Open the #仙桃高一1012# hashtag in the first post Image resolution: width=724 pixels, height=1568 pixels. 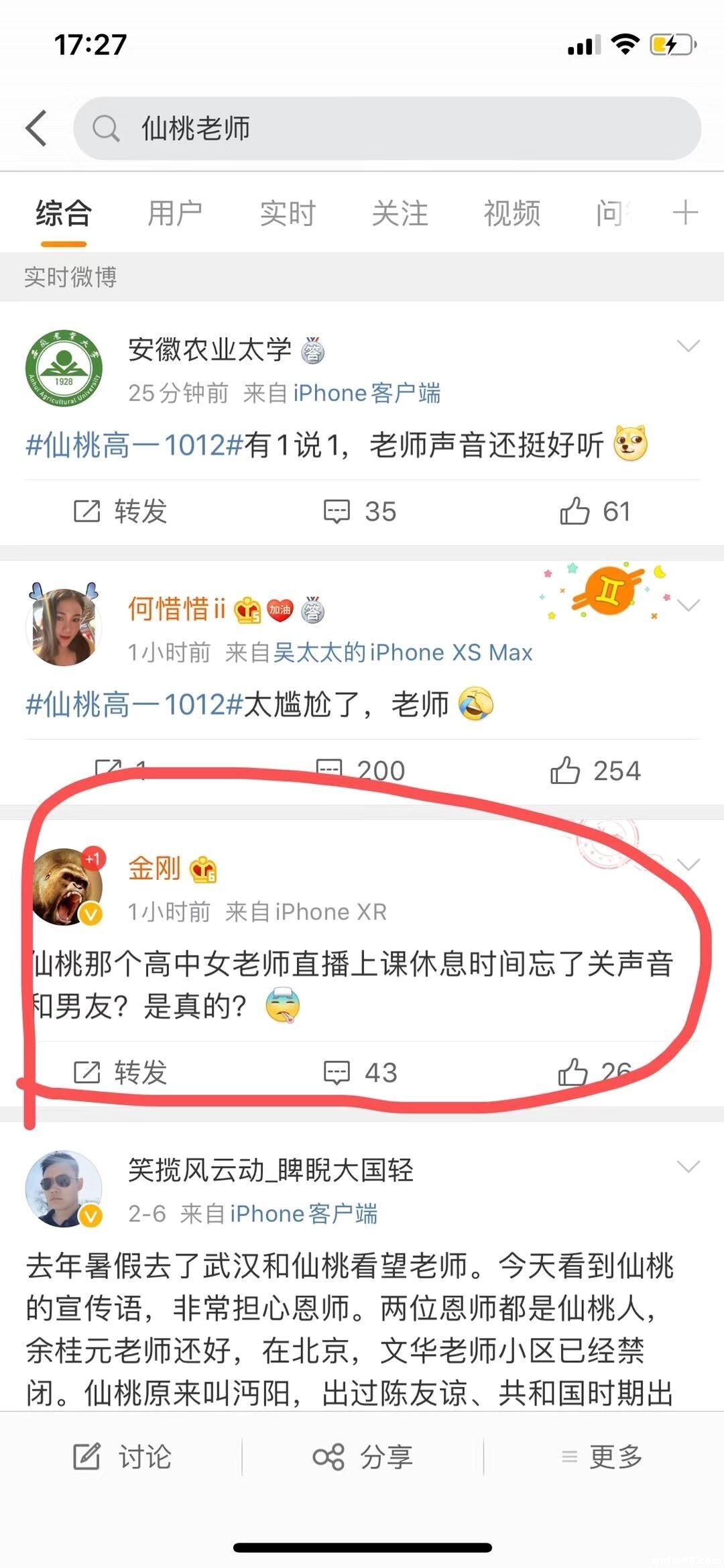(134, 445)
